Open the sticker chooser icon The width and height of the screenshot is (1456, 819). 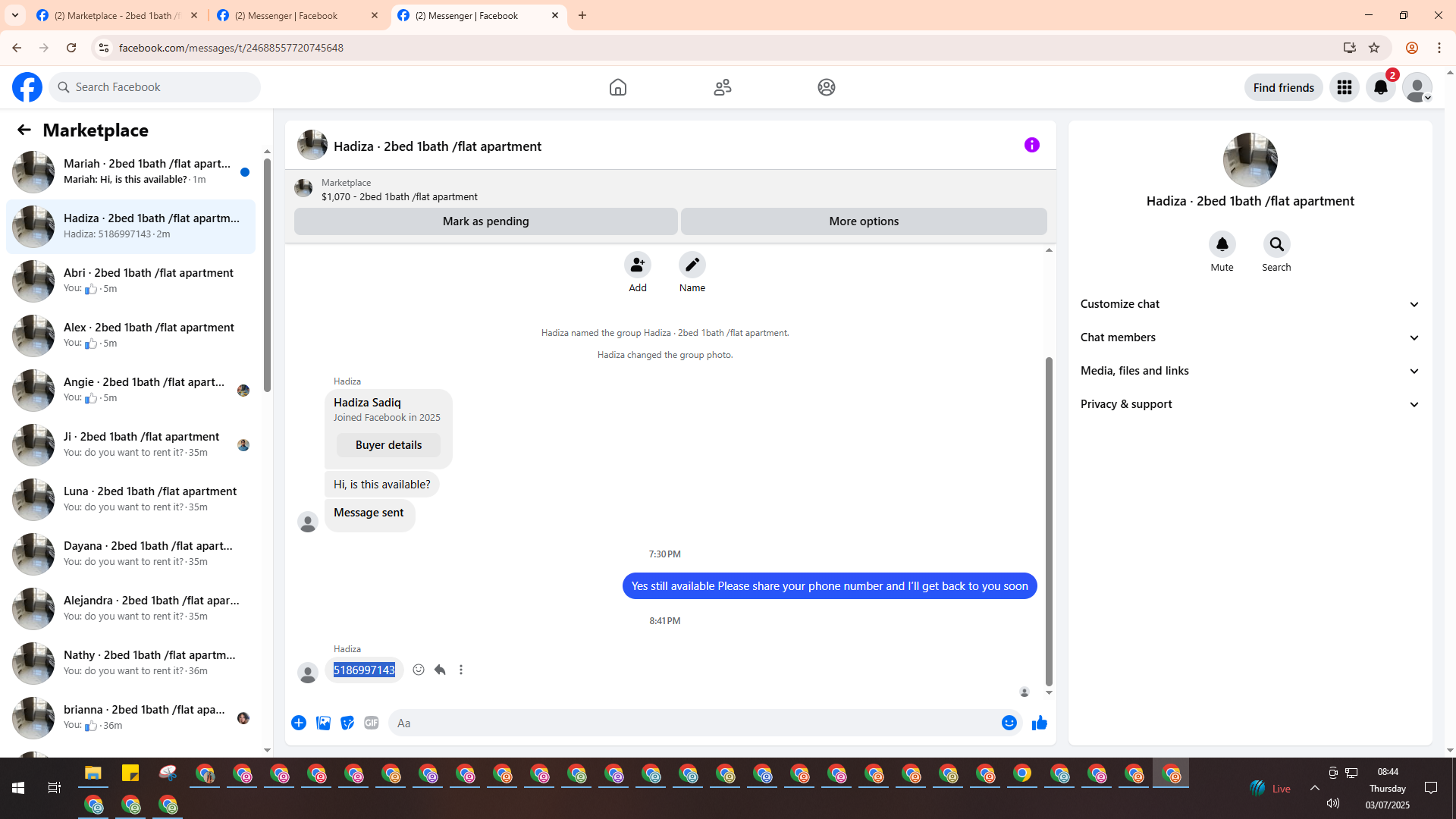pos(347,723)
